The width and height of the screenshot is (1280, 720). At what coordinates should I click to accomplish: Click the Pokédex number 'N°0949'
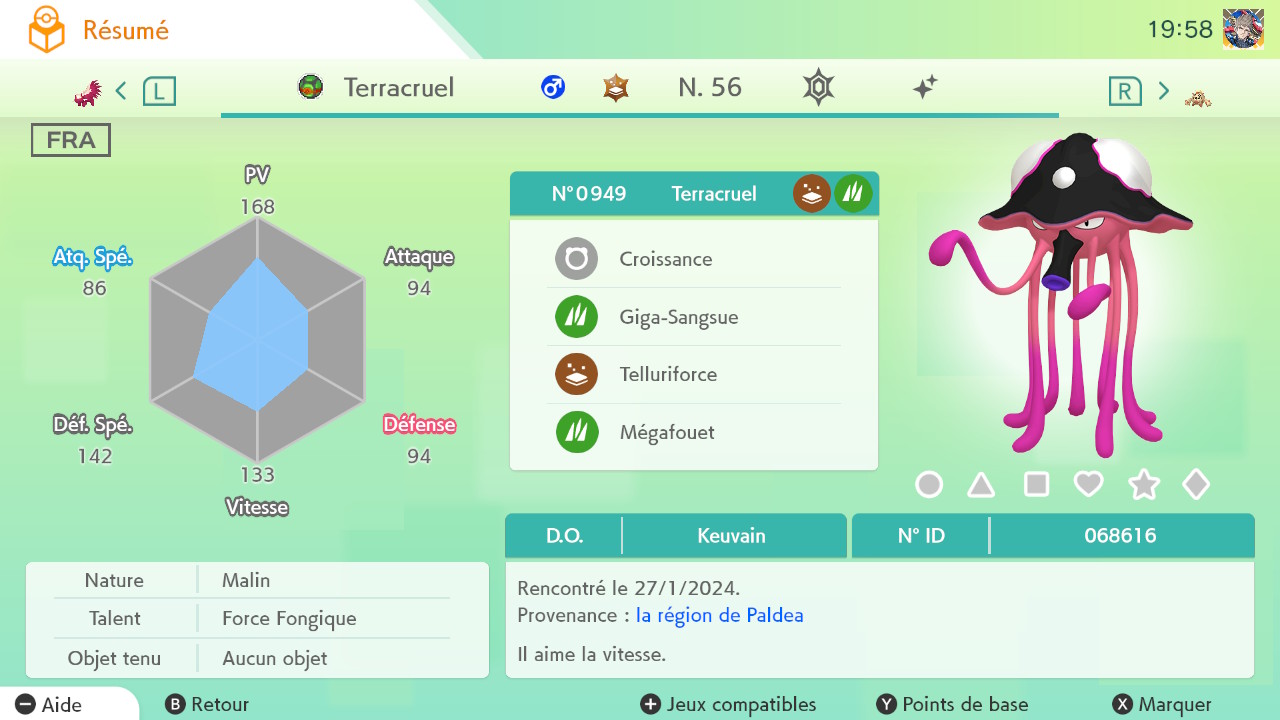[x=589, y=194]
